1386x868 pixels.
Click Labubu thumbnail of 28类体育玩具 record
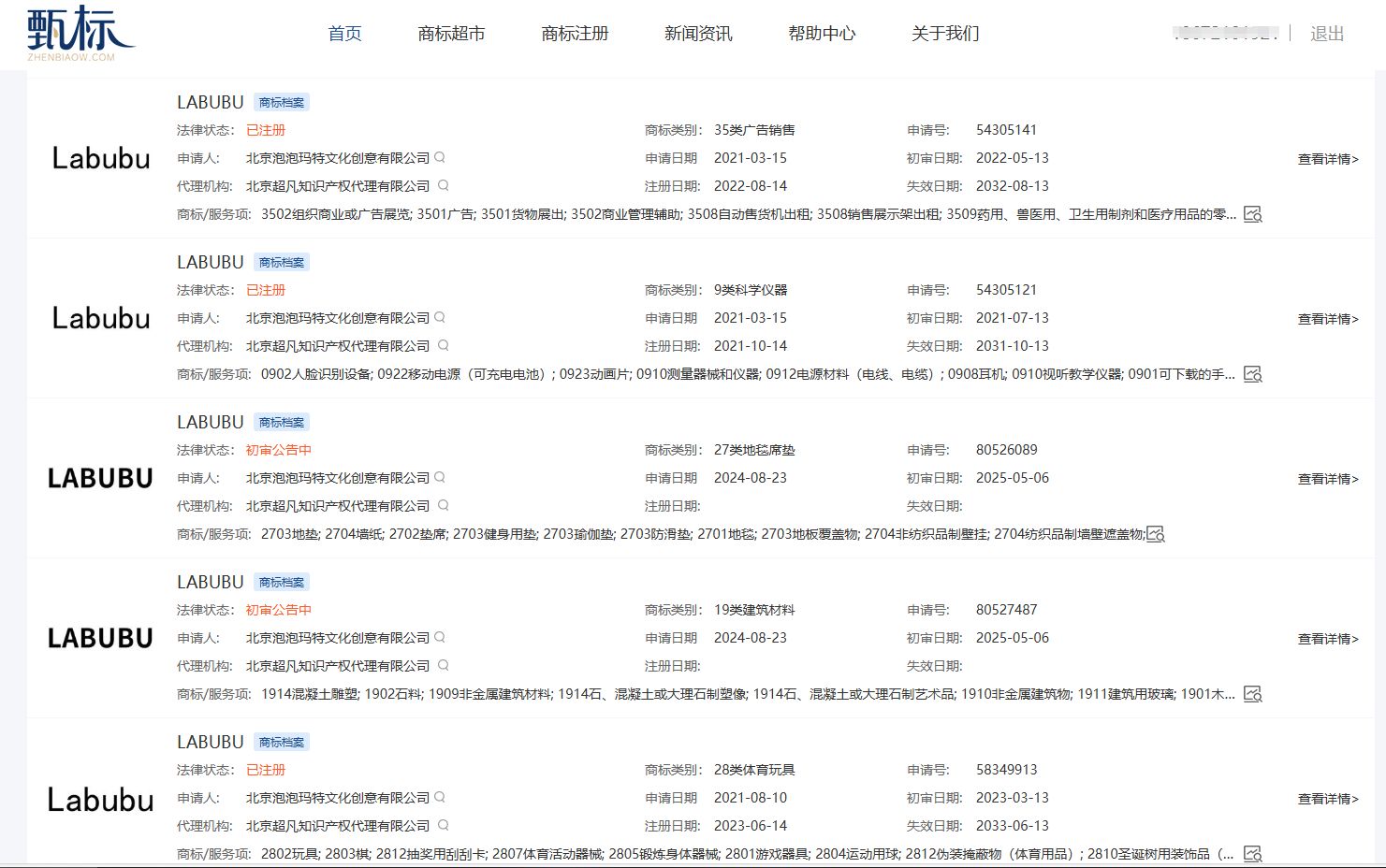(101, 799)
